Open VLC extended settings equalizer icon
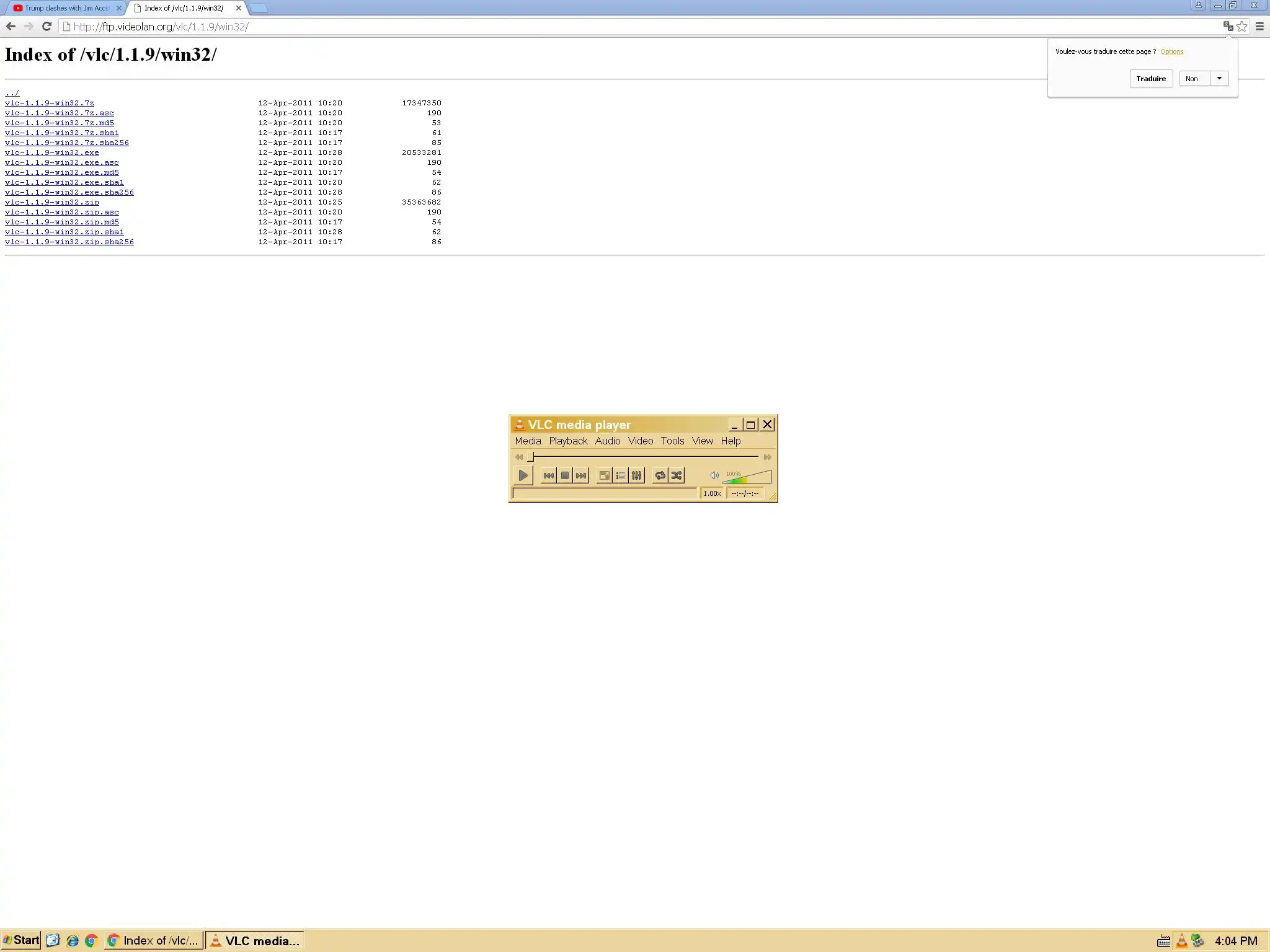 pos(636,475)
